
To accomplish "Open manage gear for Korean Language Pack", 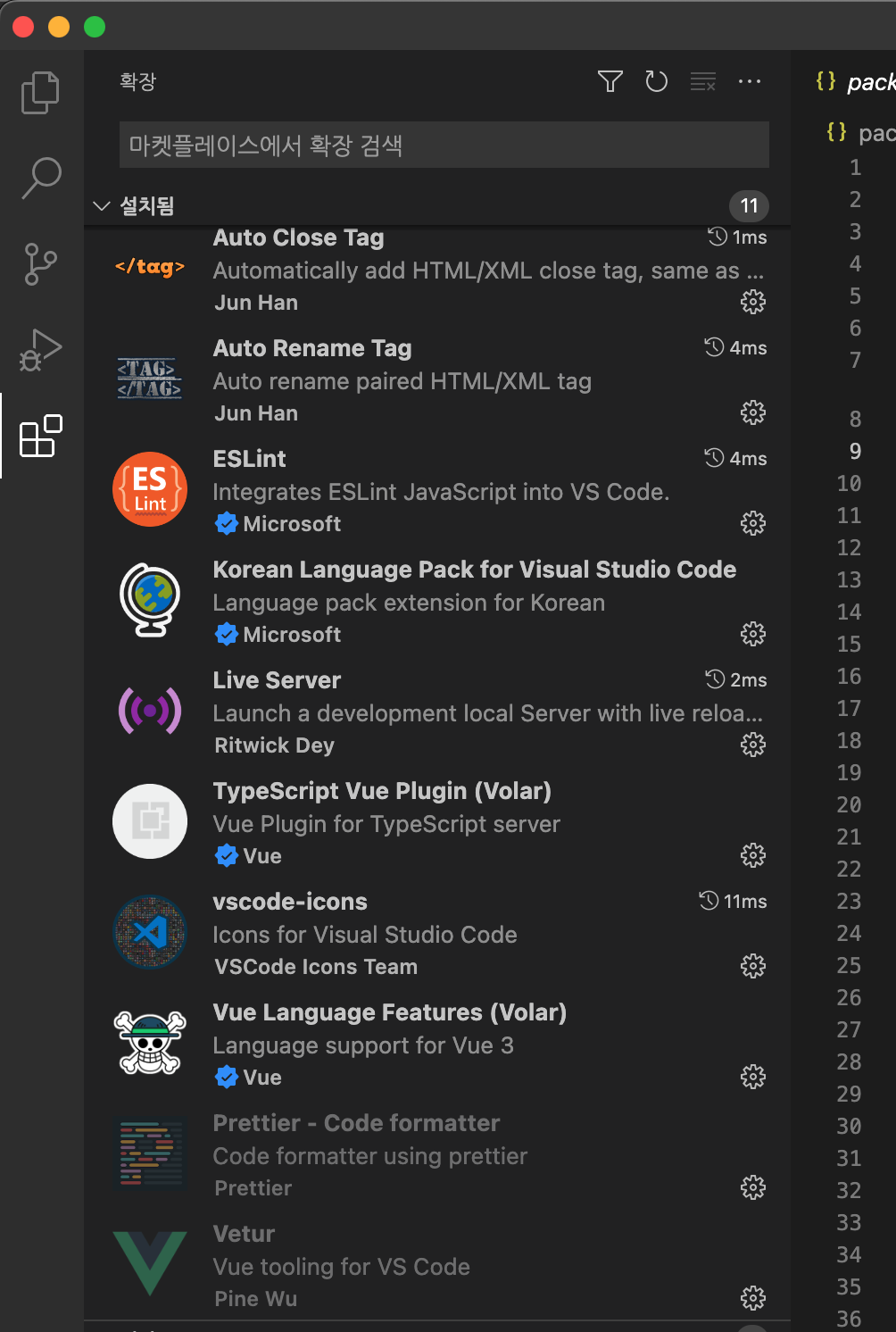I will [x=753, y=634].
